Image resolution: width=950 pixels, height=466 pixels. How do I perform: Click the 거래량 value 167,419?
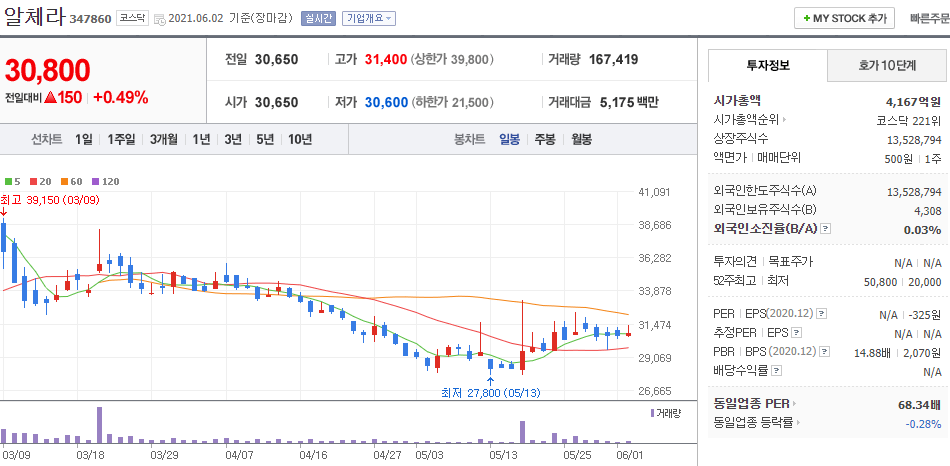613,59
